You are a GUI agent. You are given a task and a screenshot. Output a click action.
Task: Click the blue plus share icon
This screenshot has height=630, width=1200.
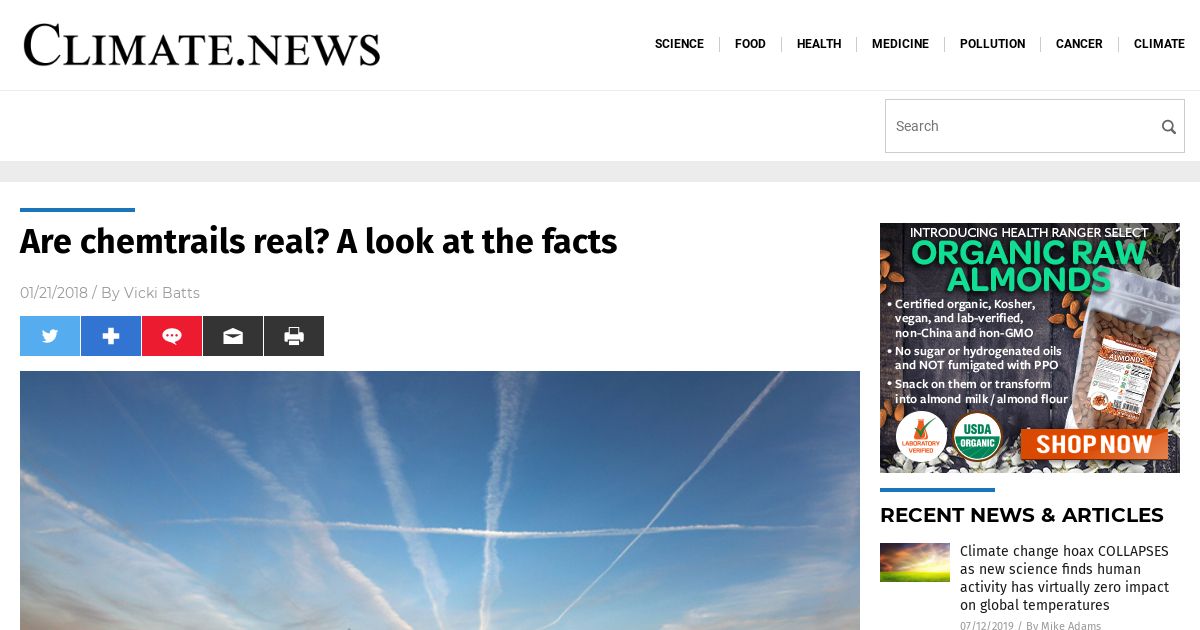111,336
